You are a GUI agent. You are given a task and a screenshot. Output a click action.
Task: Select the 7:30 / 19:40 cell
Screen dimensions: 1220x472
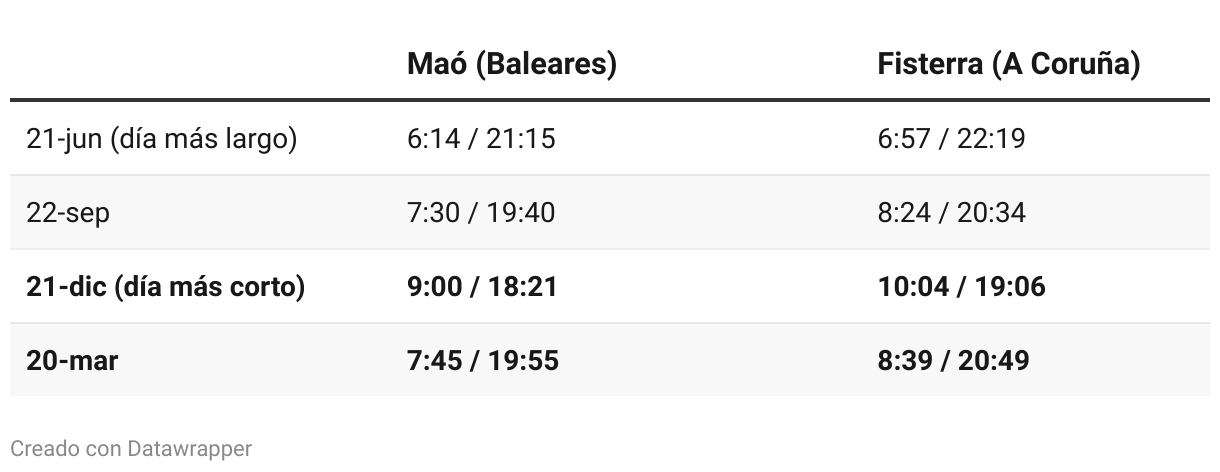[x=481, y=213]
